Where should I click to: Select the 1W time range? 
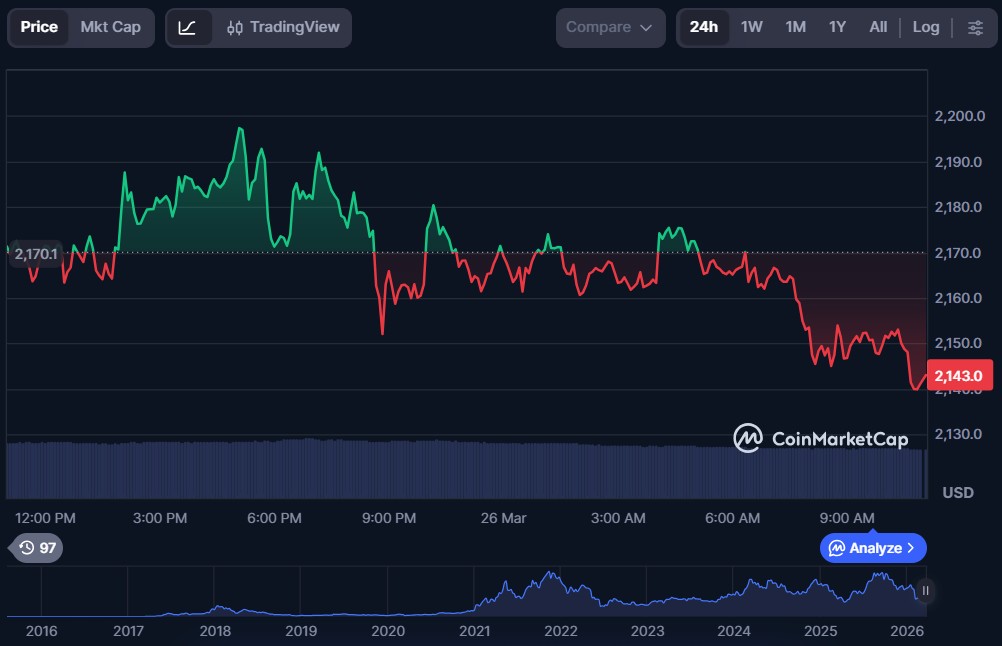click(x=751, y=28)
